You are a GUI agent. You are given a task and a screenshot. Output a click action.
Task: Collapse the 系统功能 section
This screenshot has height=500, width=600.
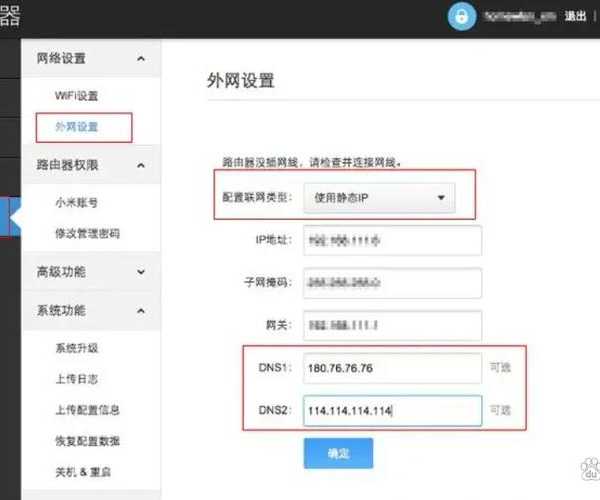click(141, 311)
